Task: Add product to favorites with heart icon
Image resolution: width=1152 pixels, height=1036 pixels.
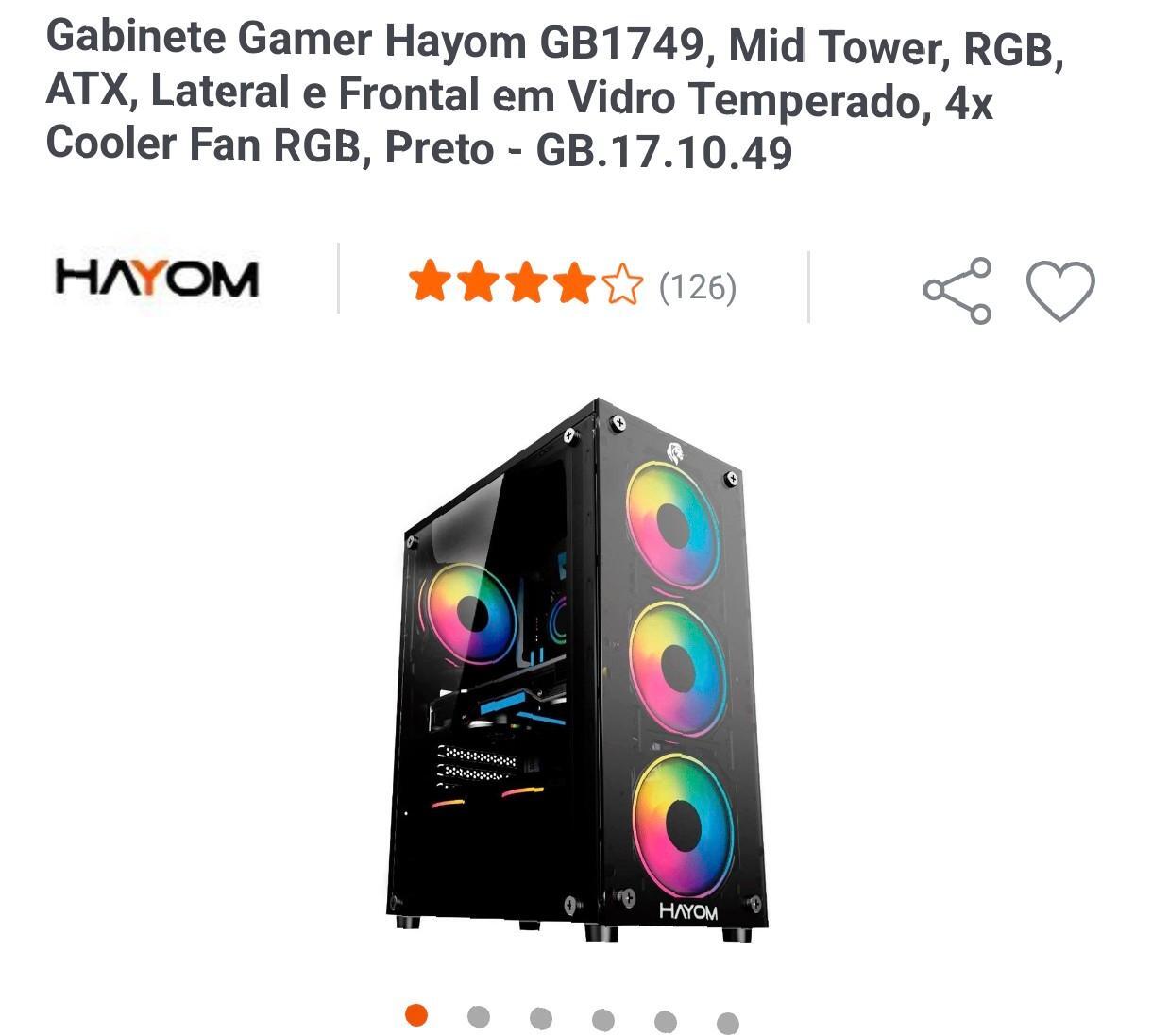Action: click(x=1060, y=290)
